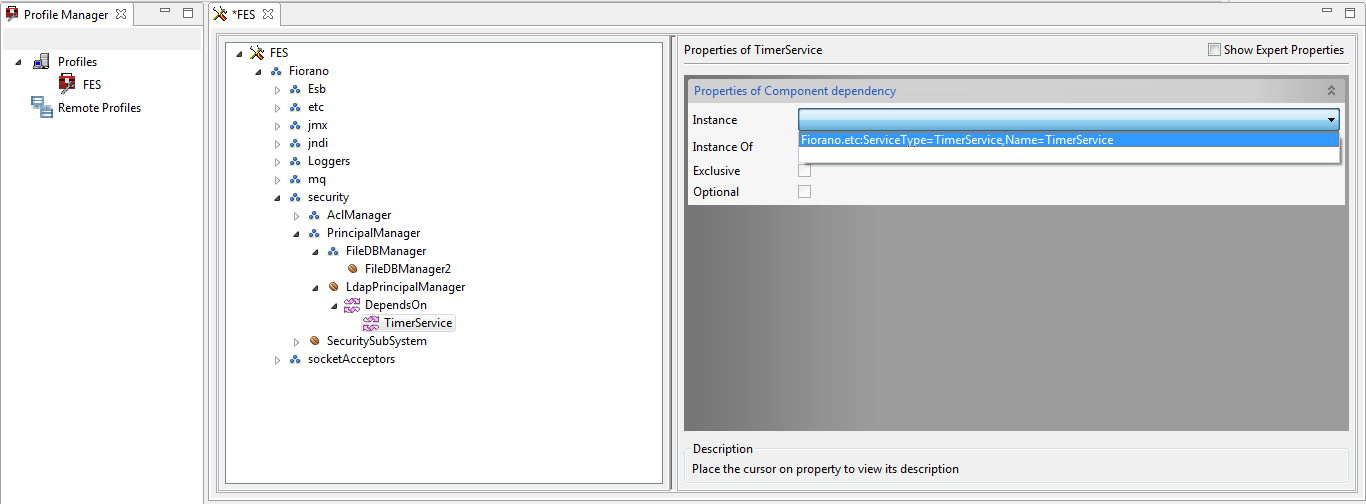The height and width of the screenshot is (504, 1366).
Task: Click the jndi node icon
Action: point(295,143)
